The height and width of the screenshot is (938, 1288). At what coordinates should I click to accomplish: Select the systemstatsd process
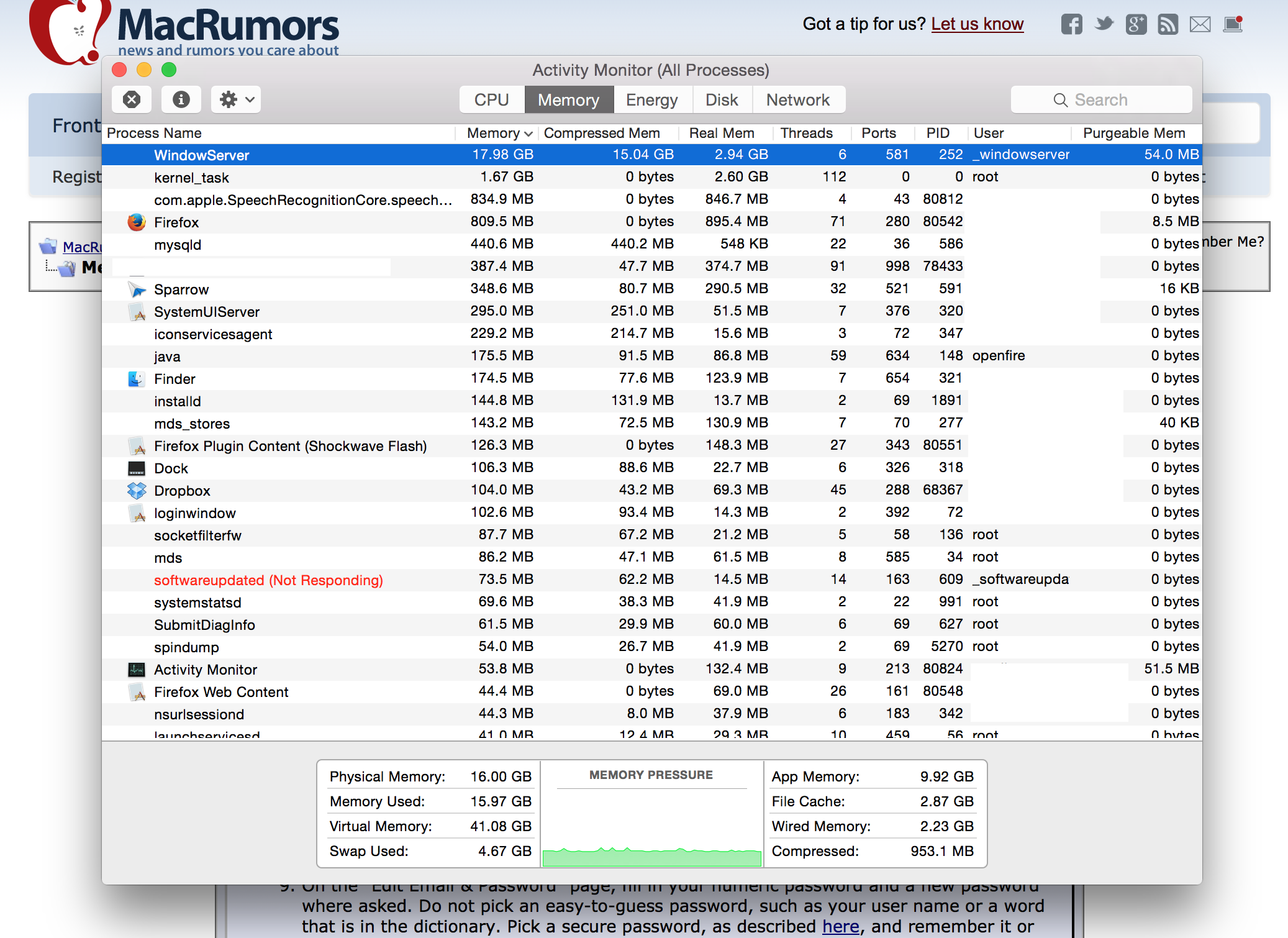pyautogui.click(x=651, y=602)
